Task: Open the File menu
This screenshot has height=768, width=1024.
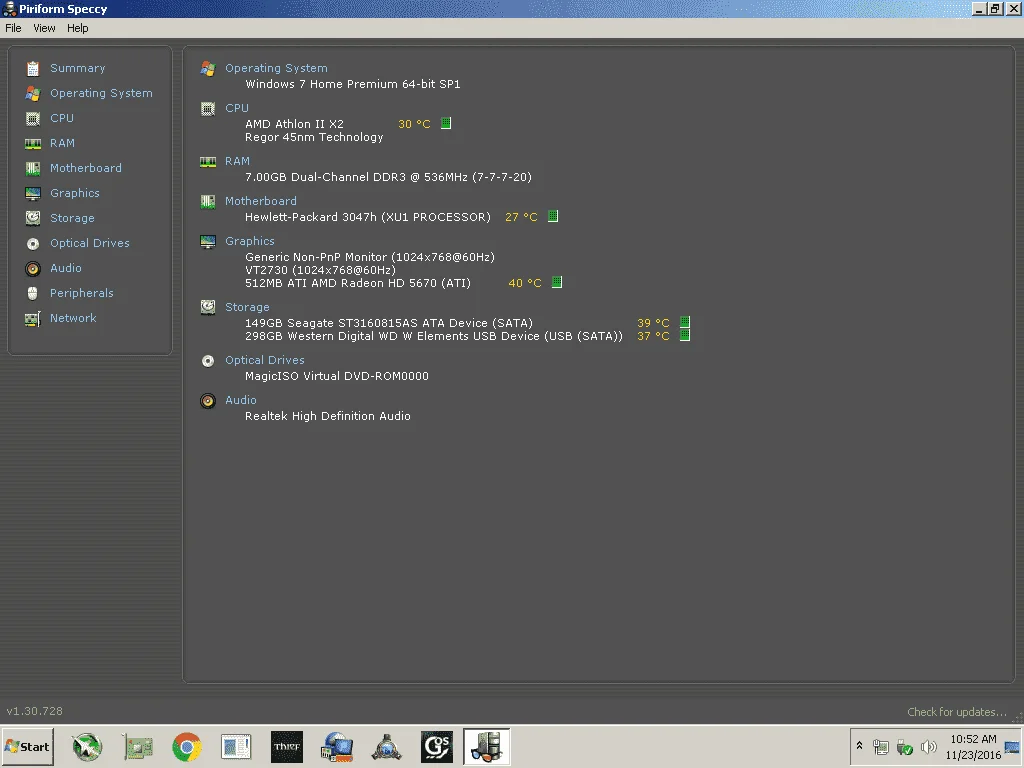Action: pyautogui.click(x=13, y=28)
